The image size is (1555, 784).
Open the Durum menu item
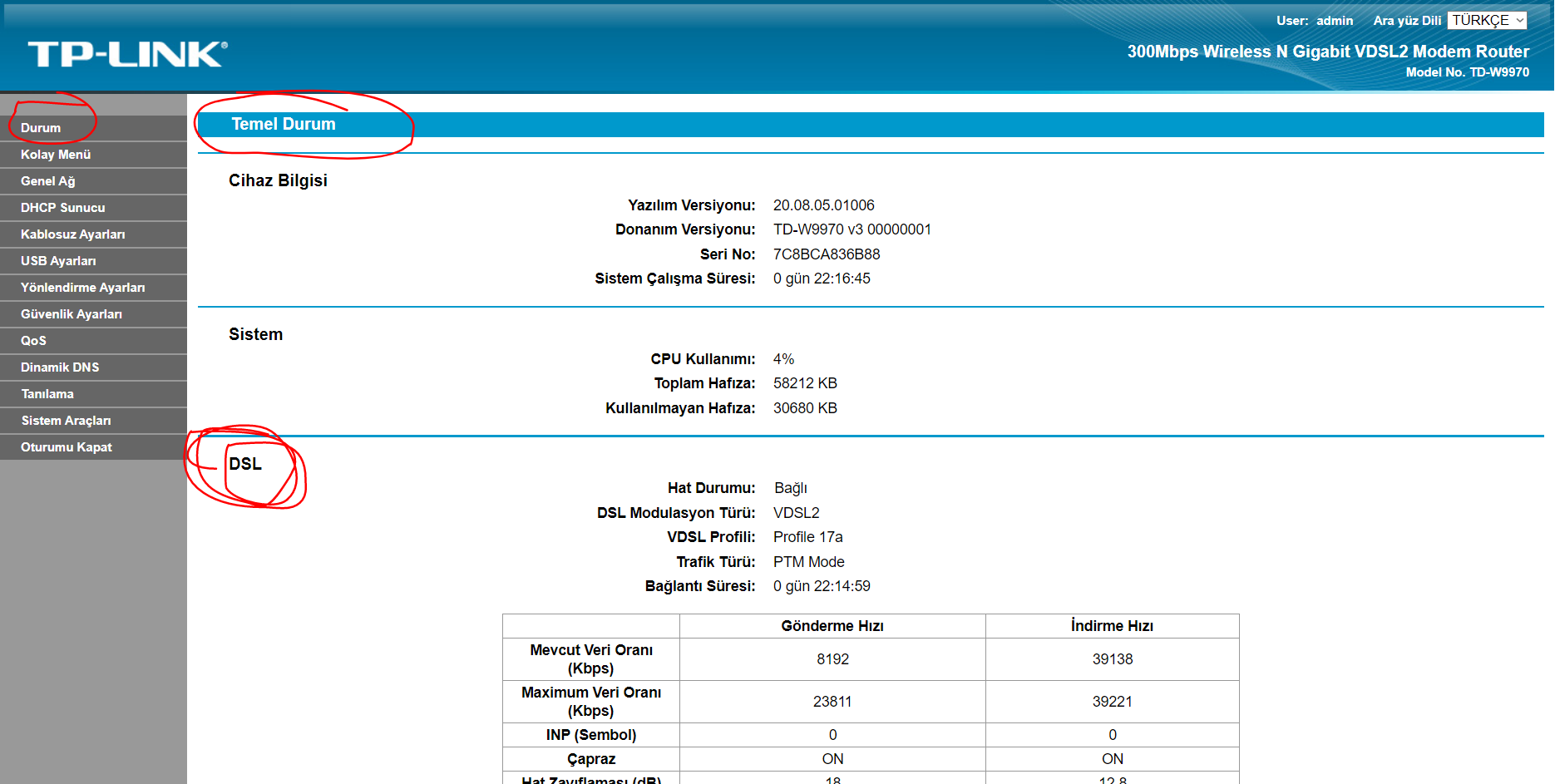click(93, 128)
